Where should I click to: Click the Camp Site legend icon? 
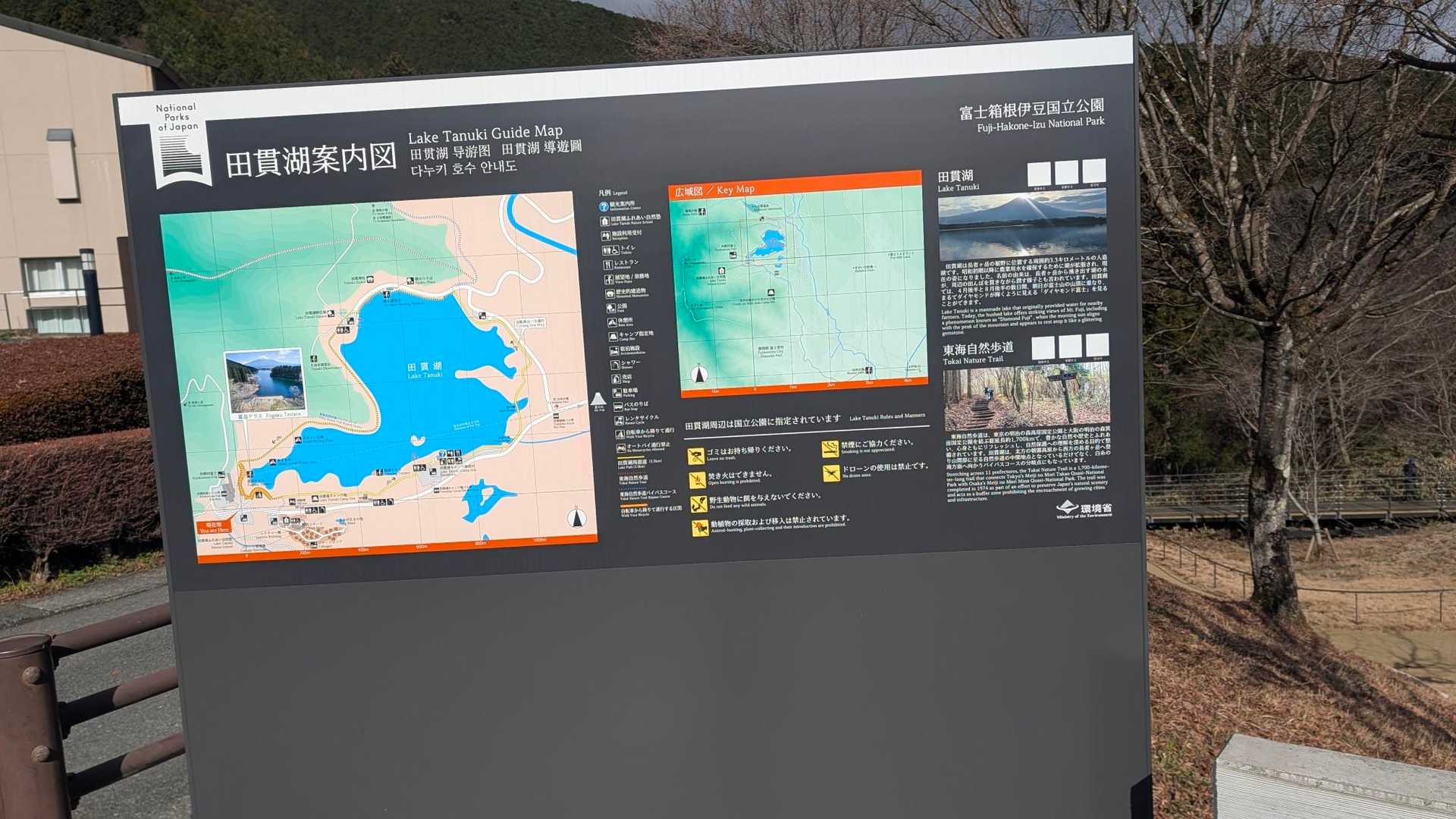[x=613, y=337]
